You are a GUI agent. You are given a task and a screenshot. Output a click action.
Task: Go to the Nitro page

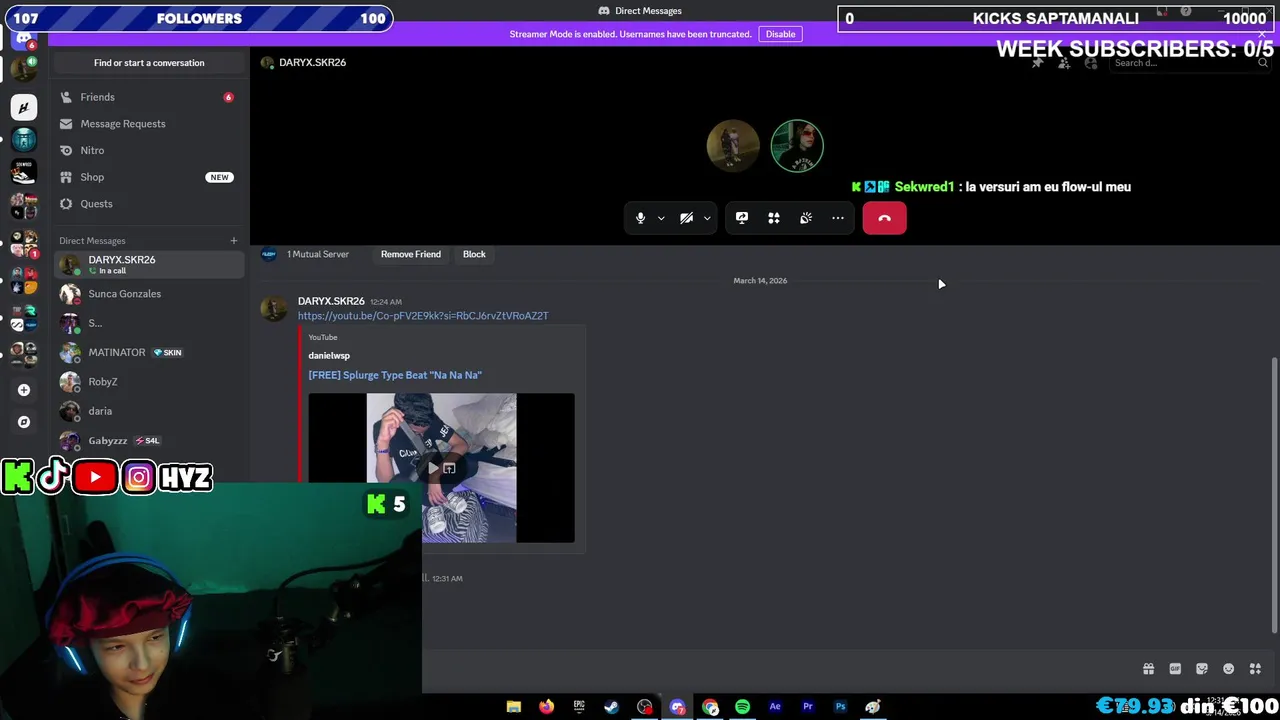[149, 150]
